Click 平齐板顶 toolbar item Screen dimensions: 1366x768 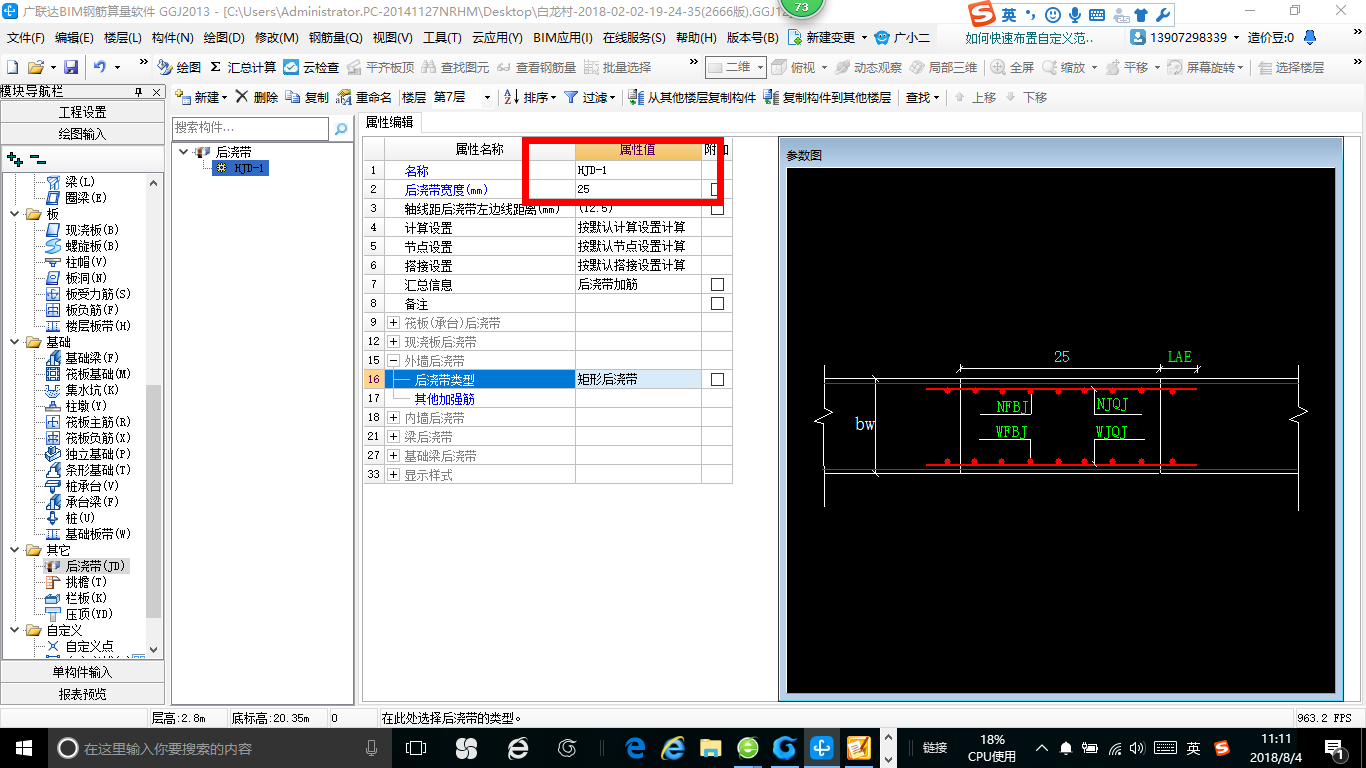click(379, 67)
